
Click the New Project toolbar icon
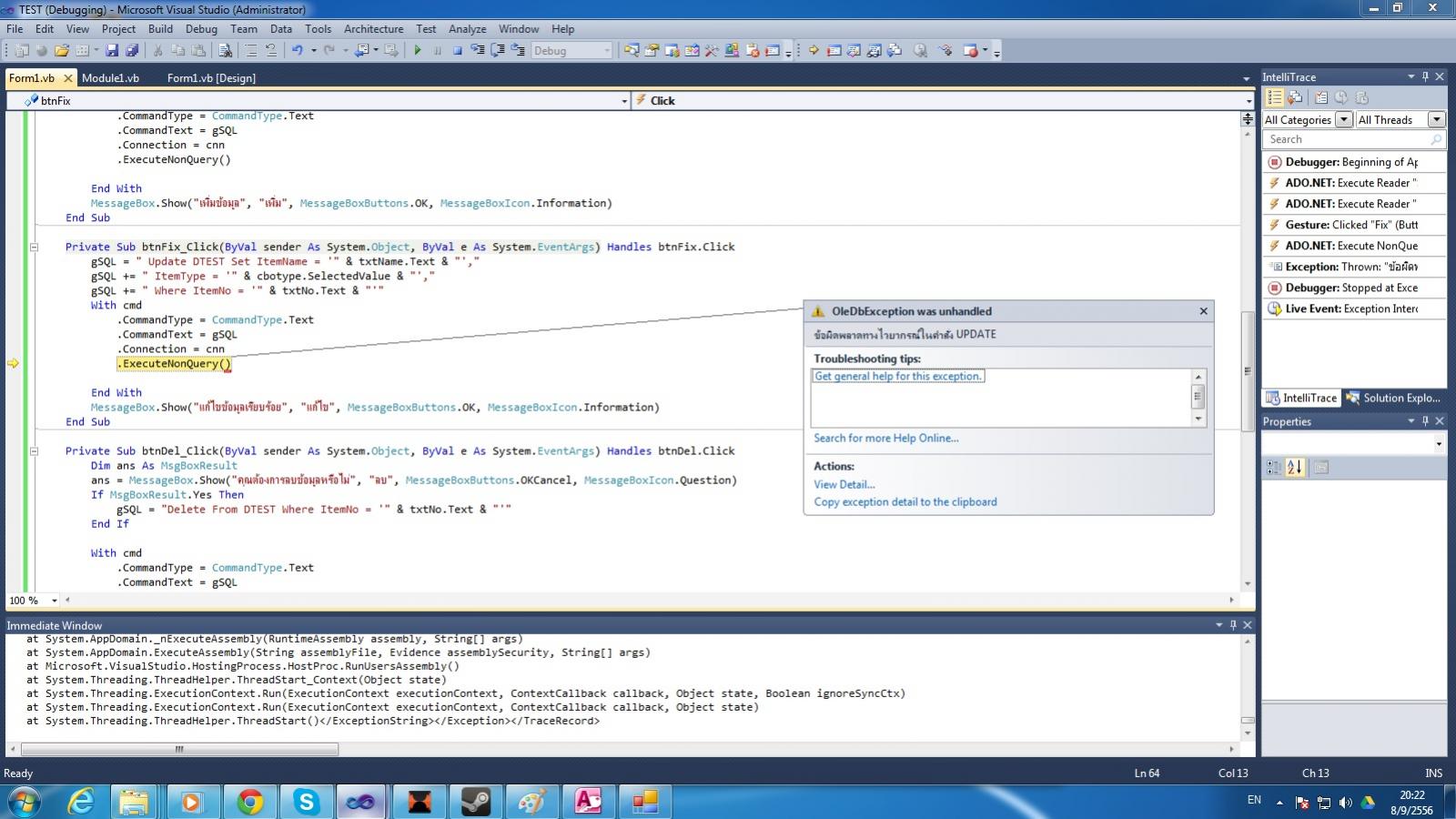(x=22, y=51)
